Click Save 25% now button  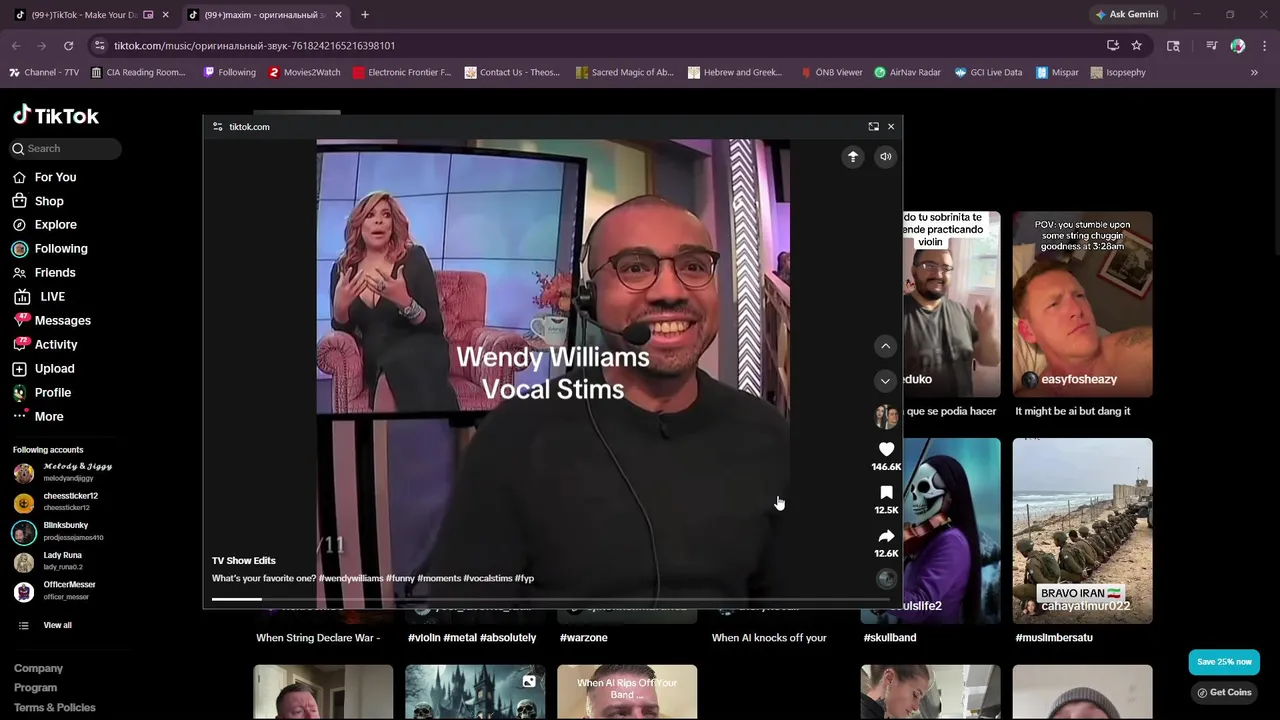coord(1224,662)
